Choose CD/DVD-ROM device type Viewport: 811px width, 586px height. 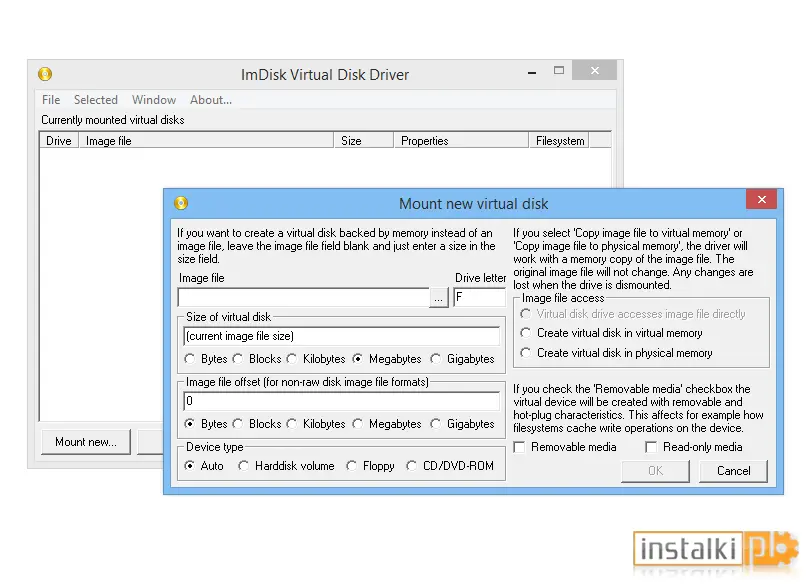point(412,465)
